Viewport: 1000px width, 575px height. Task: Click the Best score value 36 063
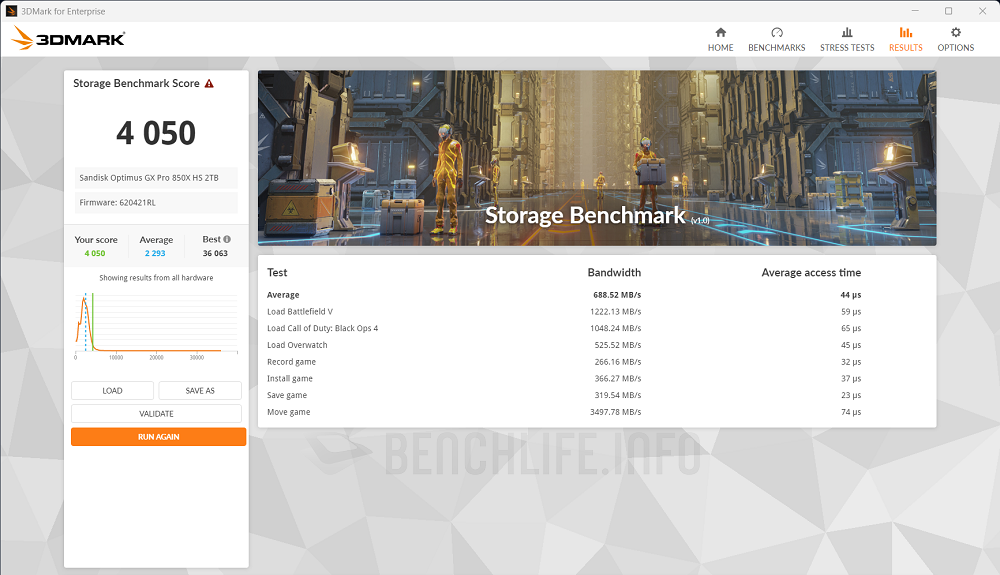tap(215, 253)
